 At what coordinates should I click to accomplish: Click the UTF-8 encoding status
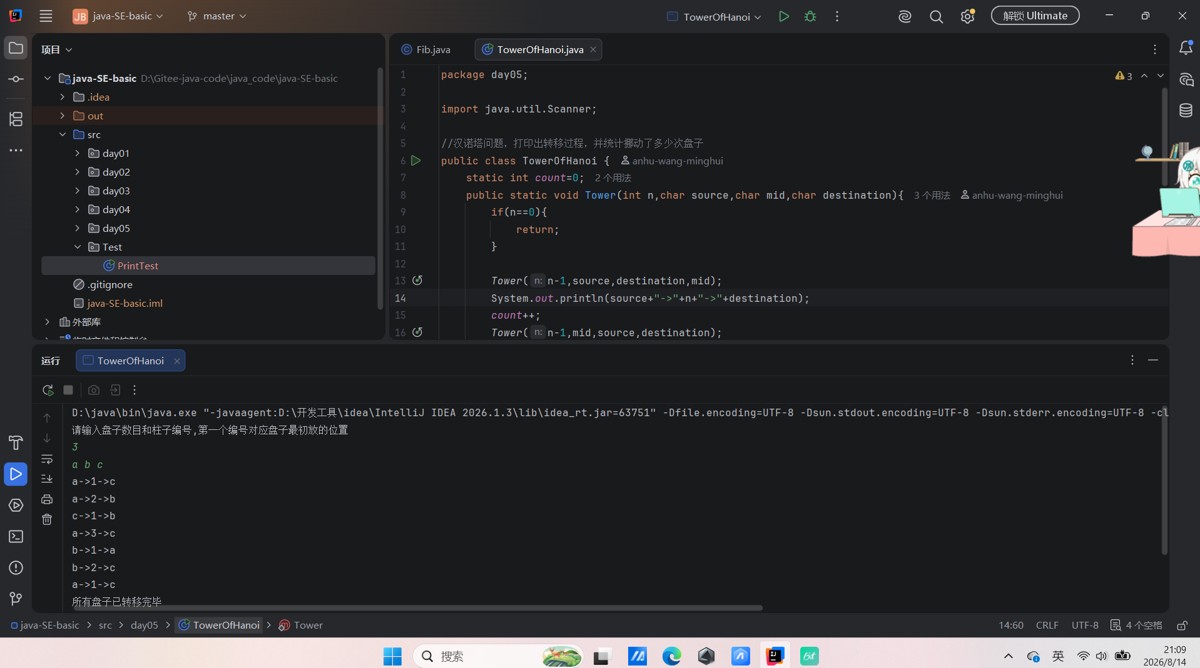click(1085, 625)
